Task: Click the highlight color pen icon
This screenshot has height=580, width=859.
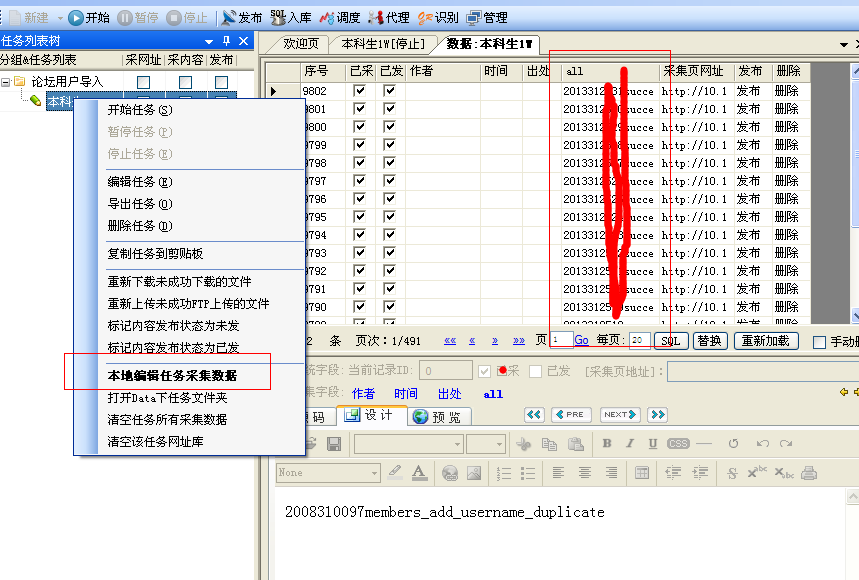Action: 394,473
